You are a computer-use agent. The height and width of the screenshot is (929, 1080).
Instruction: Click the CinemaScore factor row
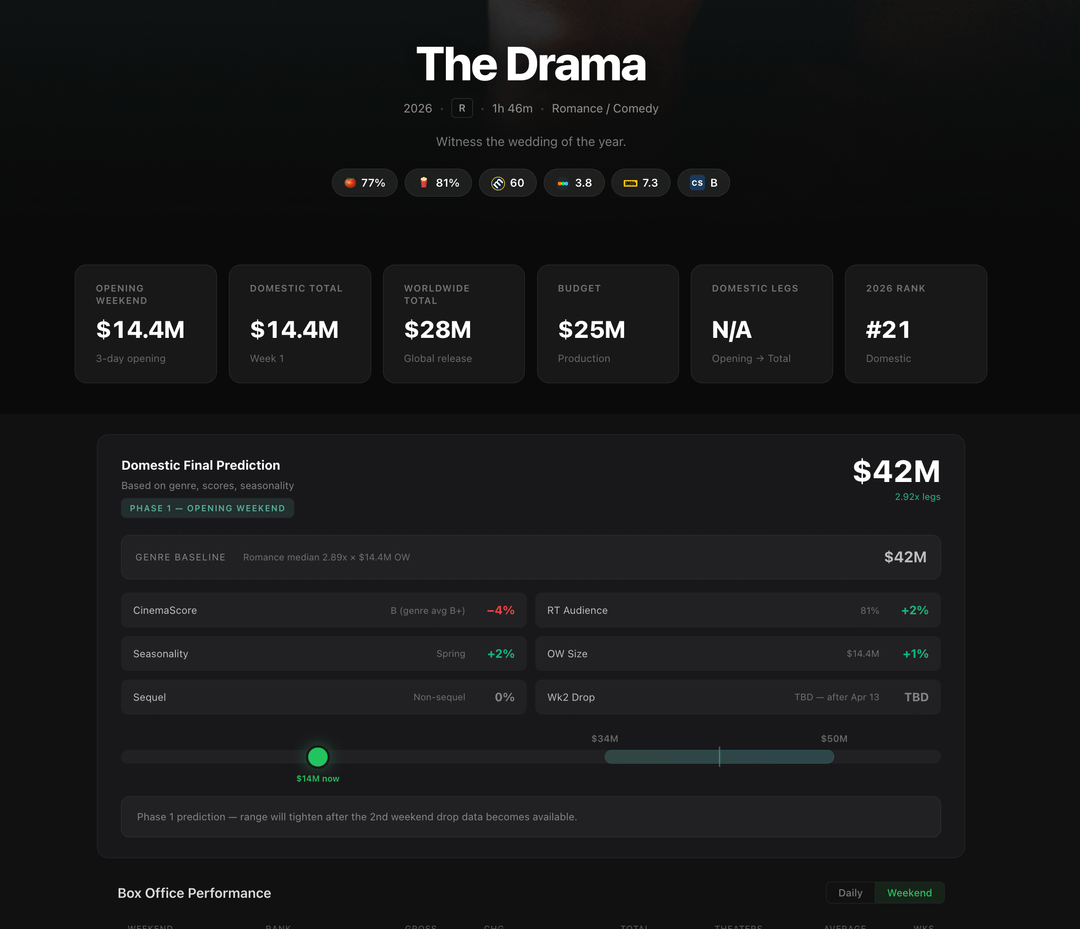(x=324, y=610)
